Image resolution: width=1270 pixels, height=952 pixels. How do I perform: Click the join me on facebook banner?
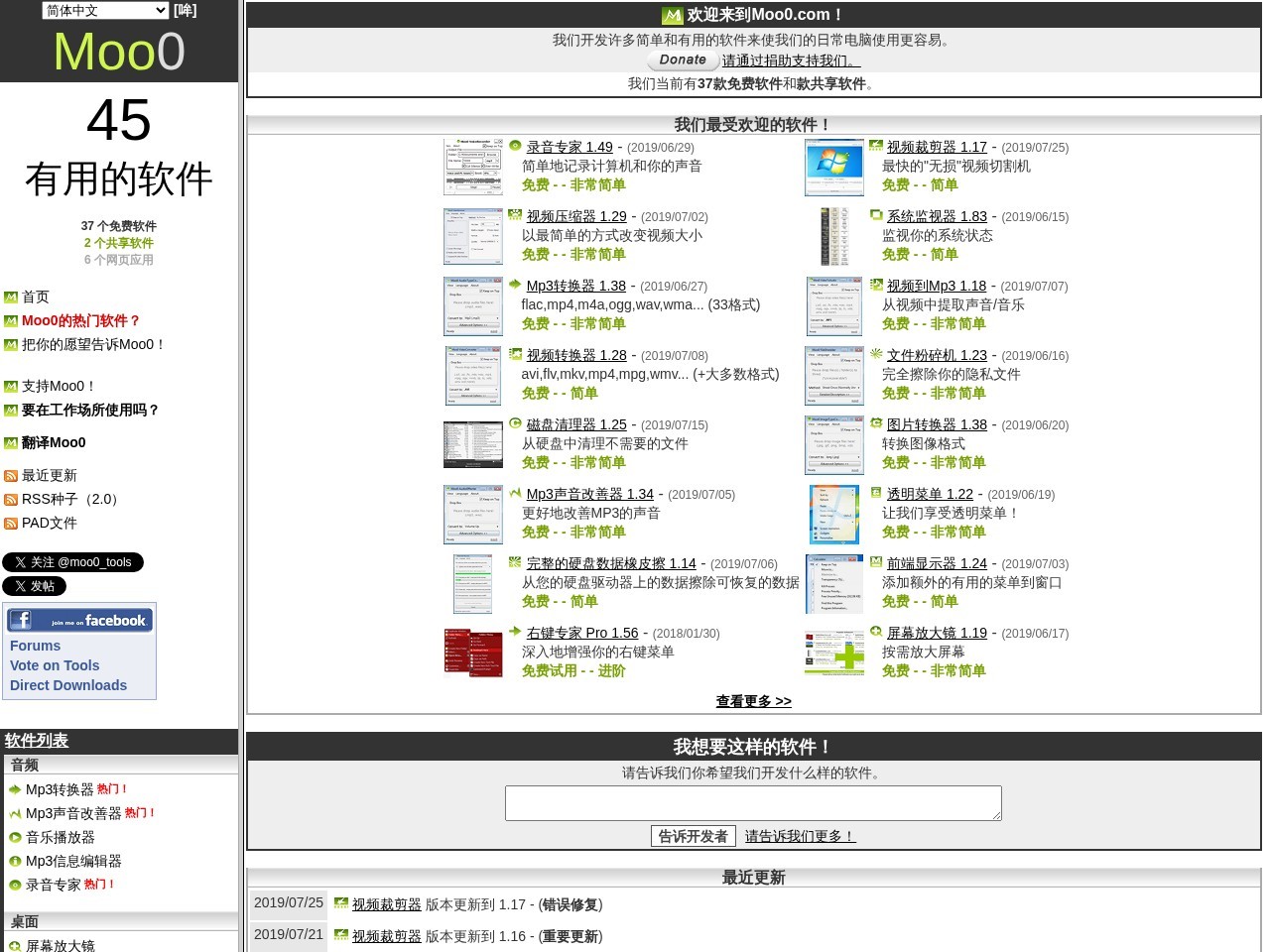tap(79, 620)
